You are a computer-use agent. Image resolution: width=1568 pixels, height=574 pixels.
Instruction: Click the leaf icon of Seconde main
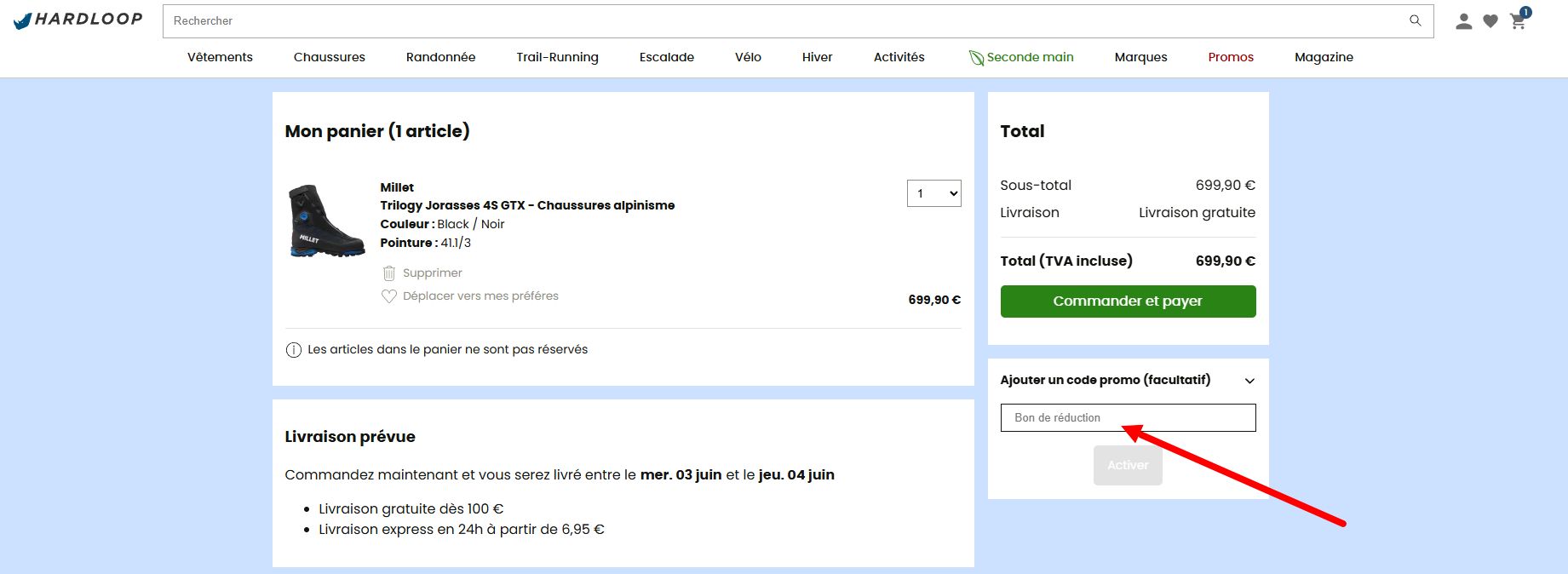(x=976, y=57)
